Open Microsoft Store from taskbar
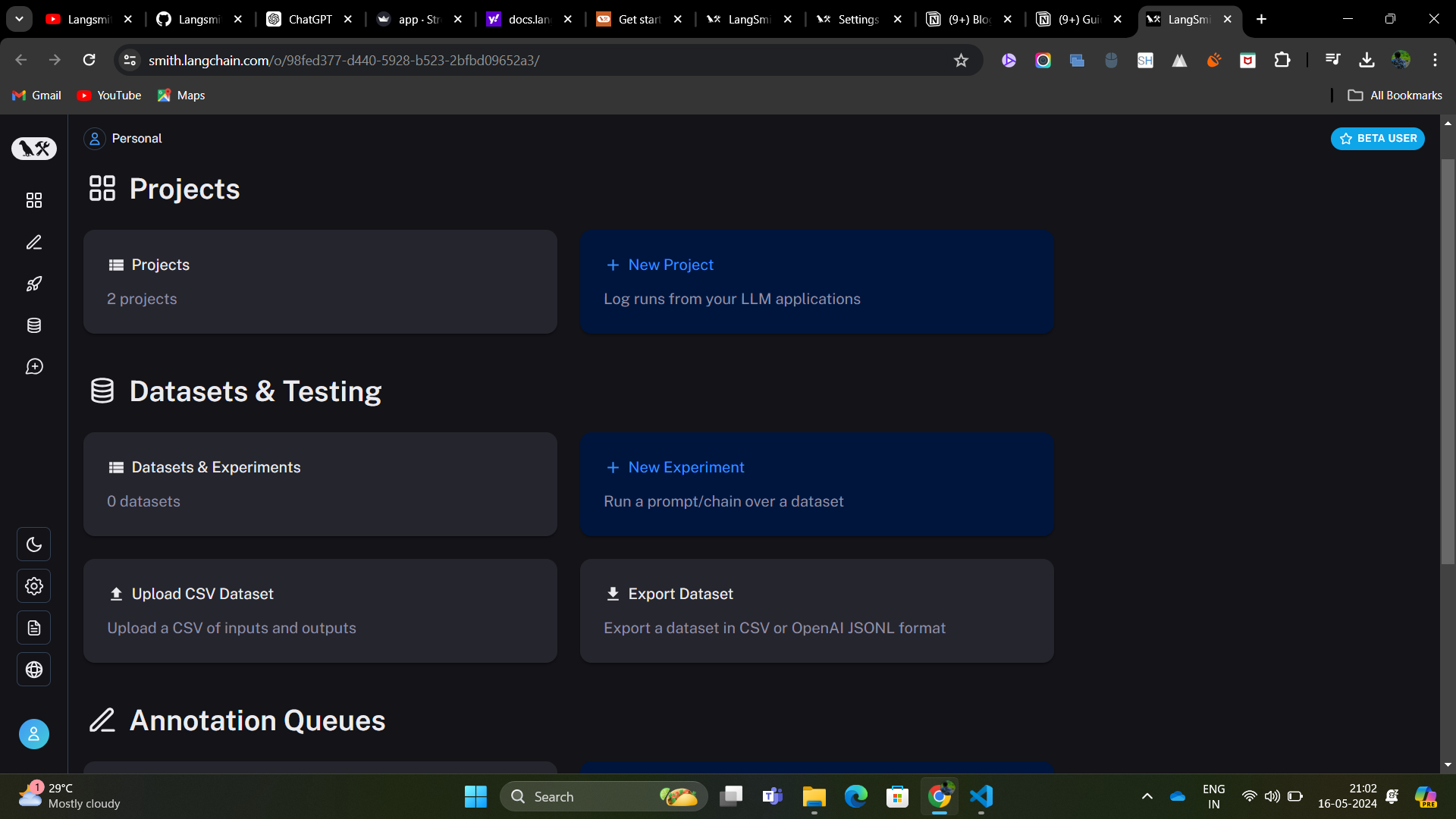The height and width of the screenshot is (819, 1456). (x=898, y=796)
